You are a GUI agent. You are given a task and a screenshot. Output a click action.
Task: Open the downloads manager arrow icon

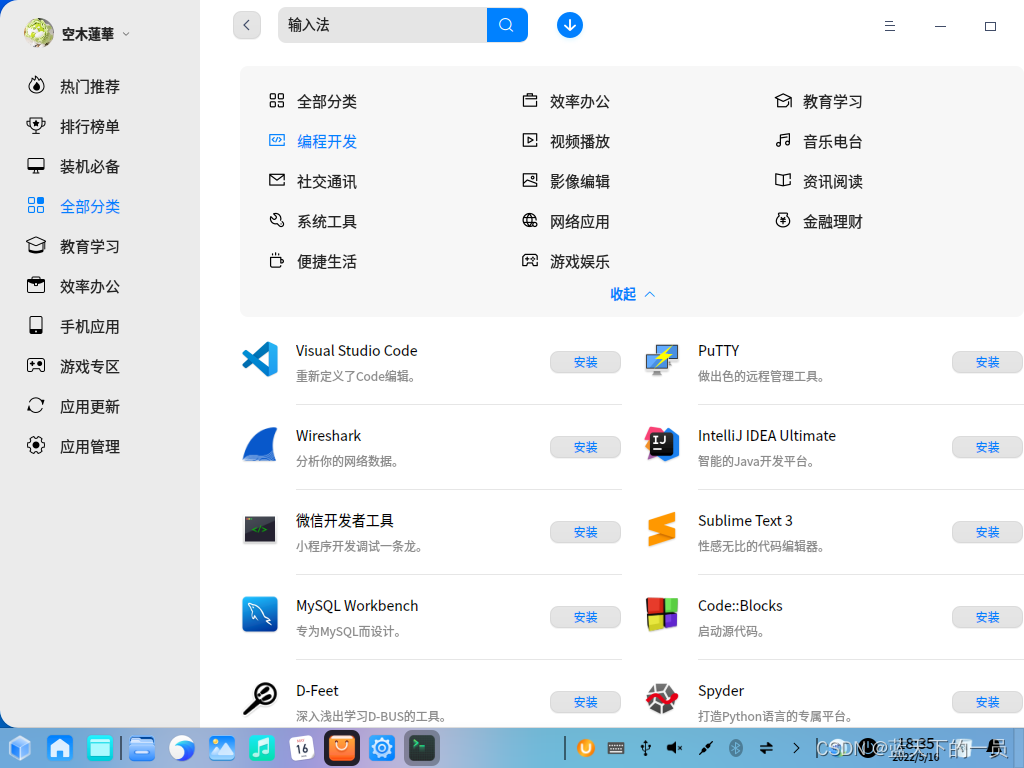pos(569,25)
